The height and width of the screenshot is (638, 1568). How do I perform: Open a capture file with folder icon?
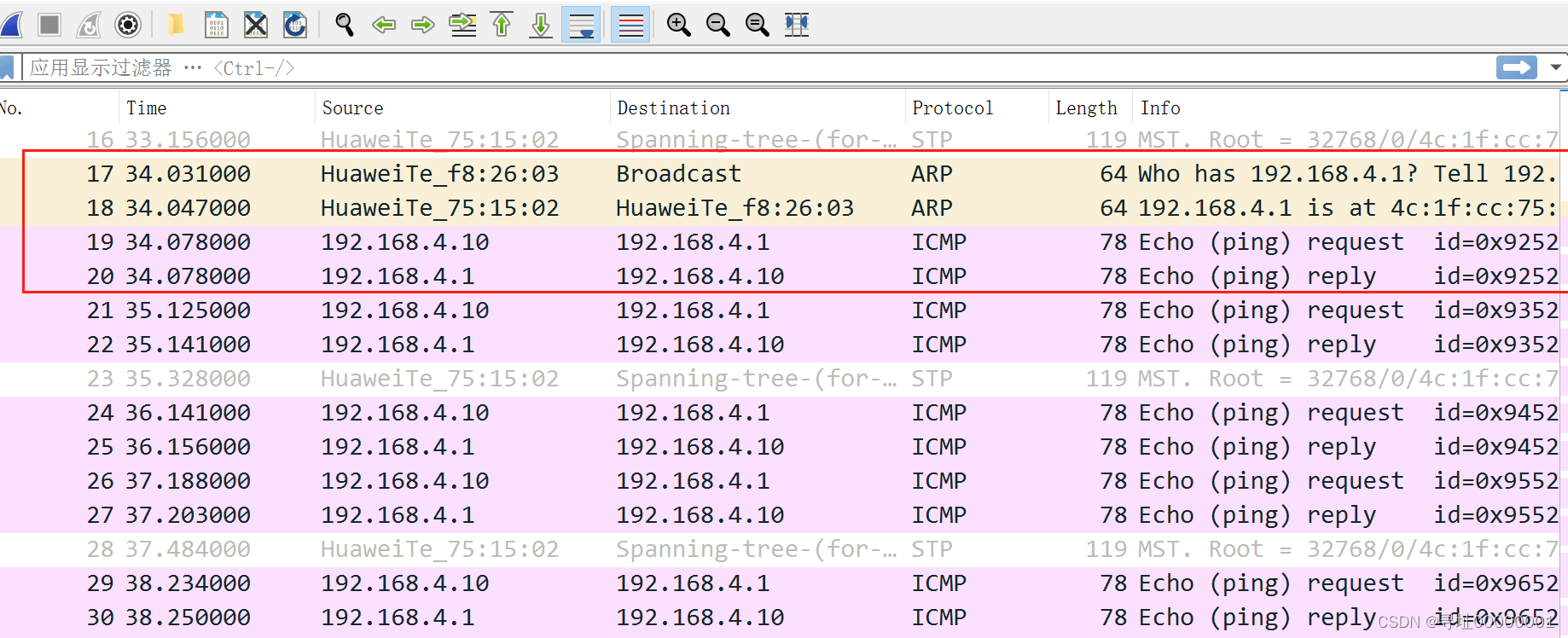(177, 25)
